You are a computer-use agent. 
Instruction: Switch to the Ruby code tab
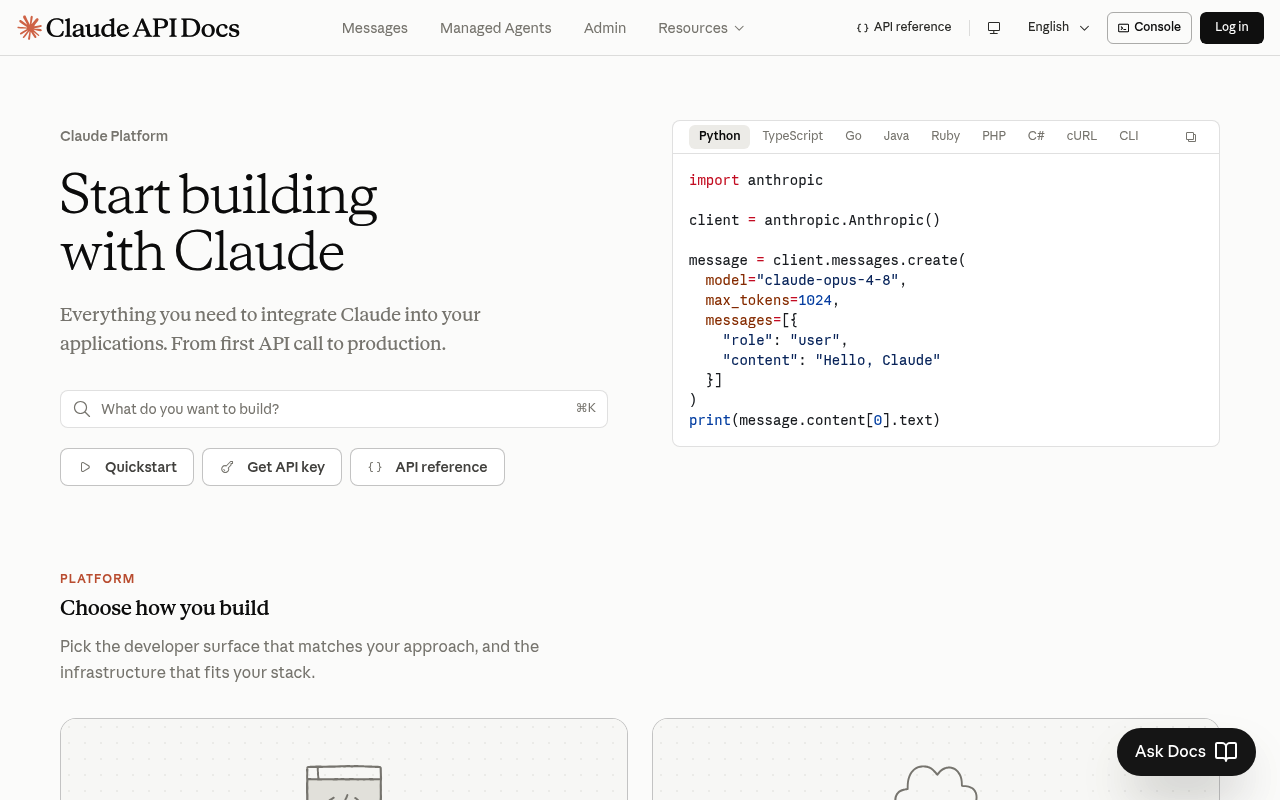coord(945,136)
